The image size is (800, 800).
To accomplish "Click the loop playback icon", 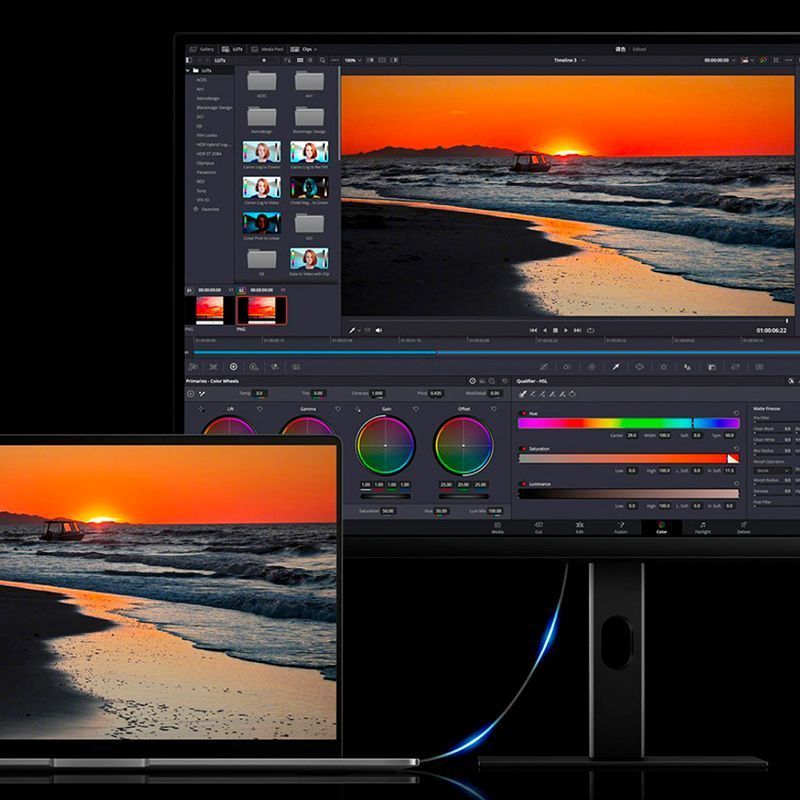I will coord(590,331).
